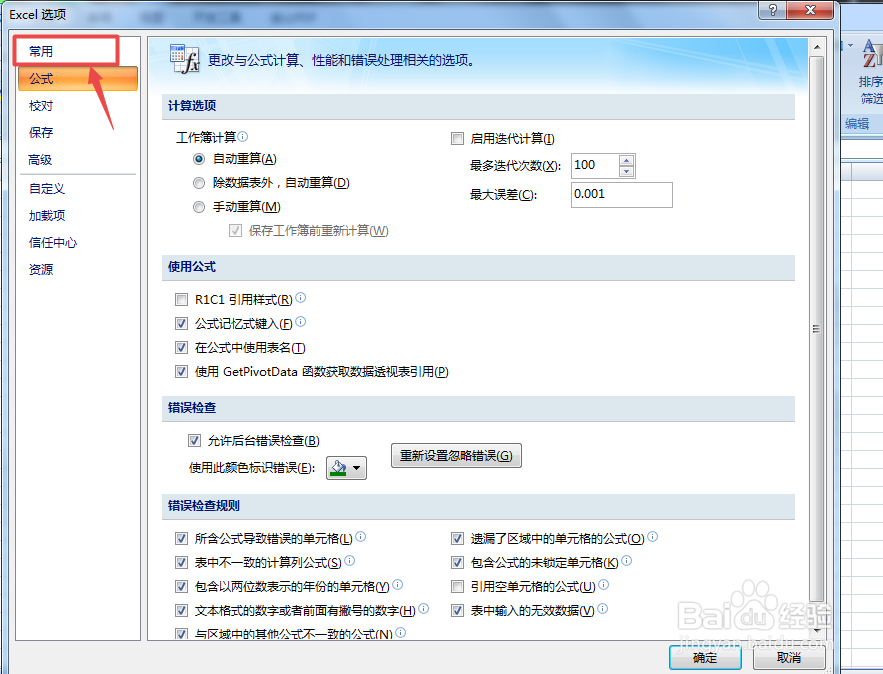Click info icon beside 文本格式的数字 option

pos(423,608)
